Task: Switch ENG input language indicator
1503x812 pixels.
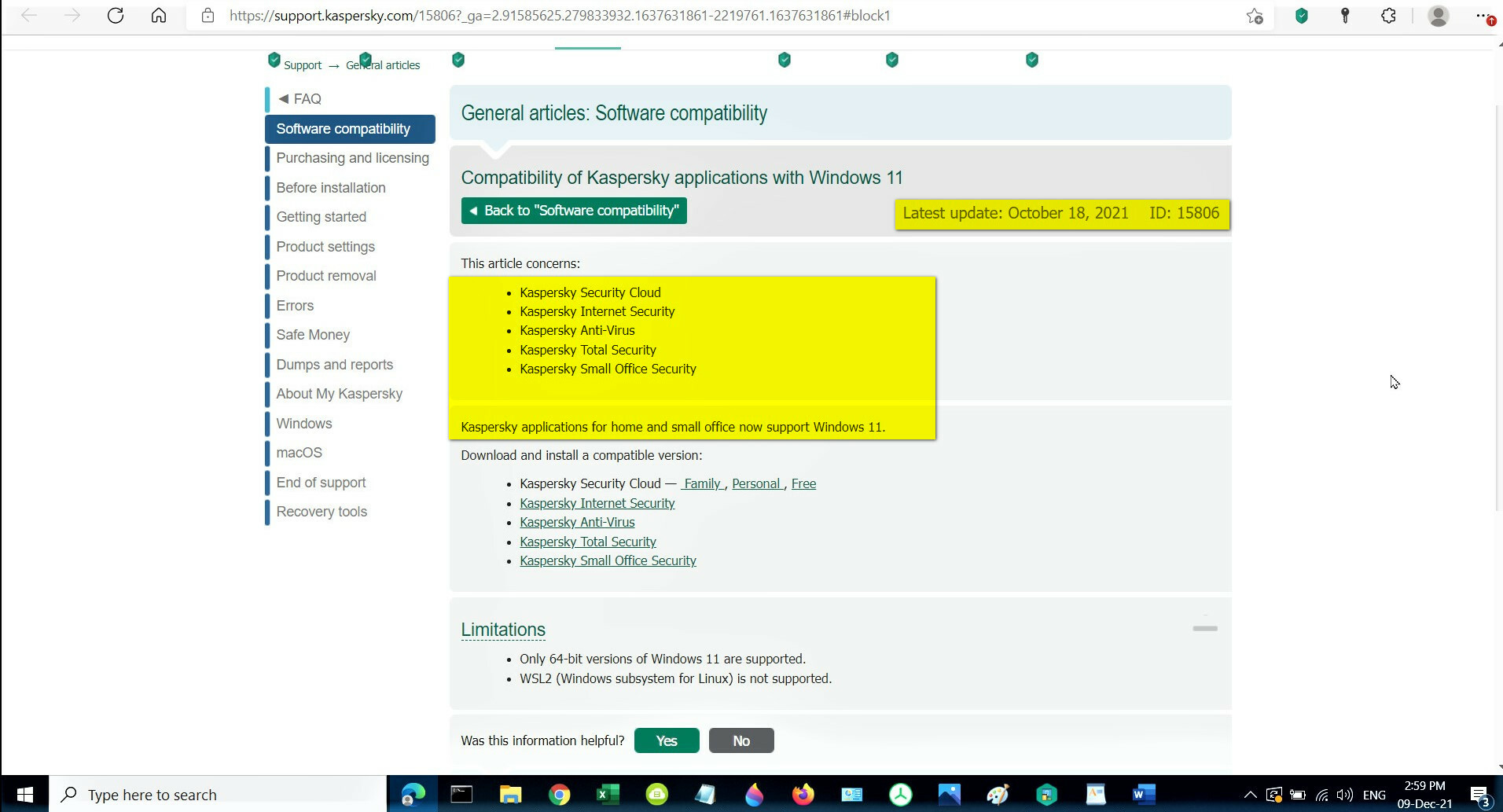Action: pos(1374,795)
